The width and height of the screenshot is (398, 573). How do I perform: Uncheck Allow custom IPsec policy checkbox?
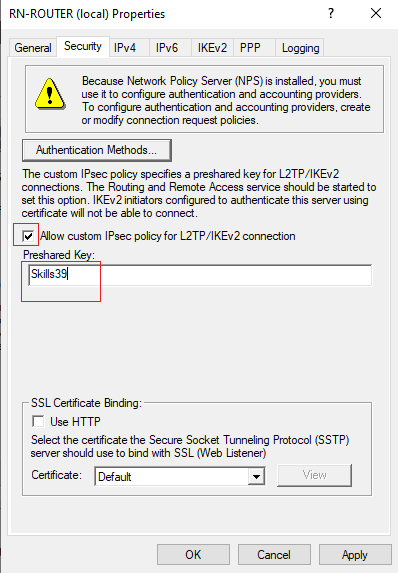pos(28,236)
